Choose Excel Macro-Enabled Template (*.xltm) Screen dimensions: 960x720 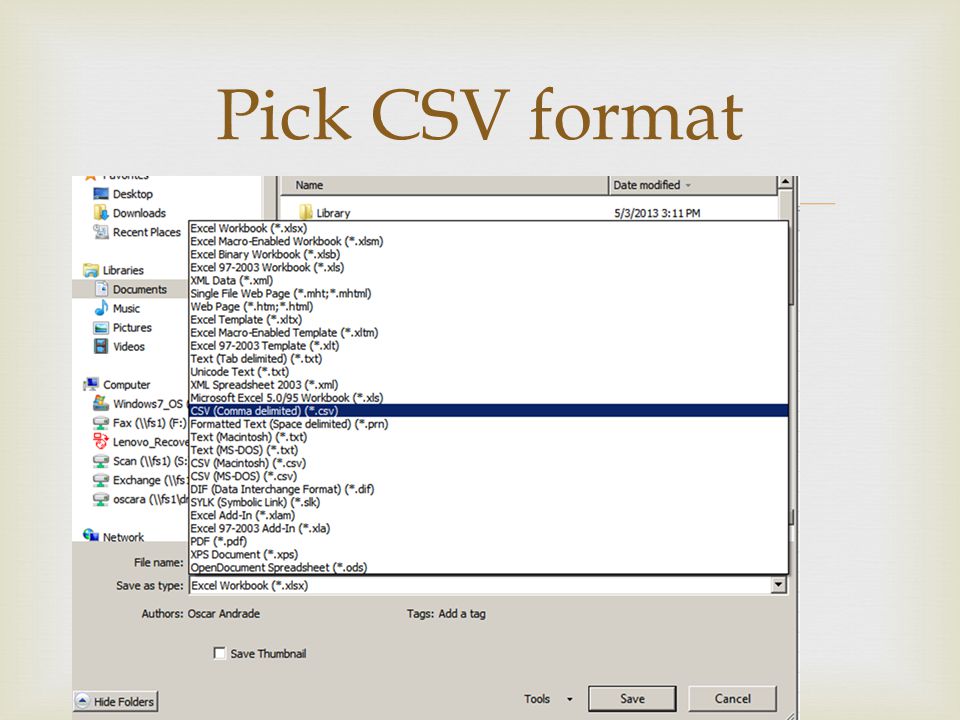pos(488,332)
